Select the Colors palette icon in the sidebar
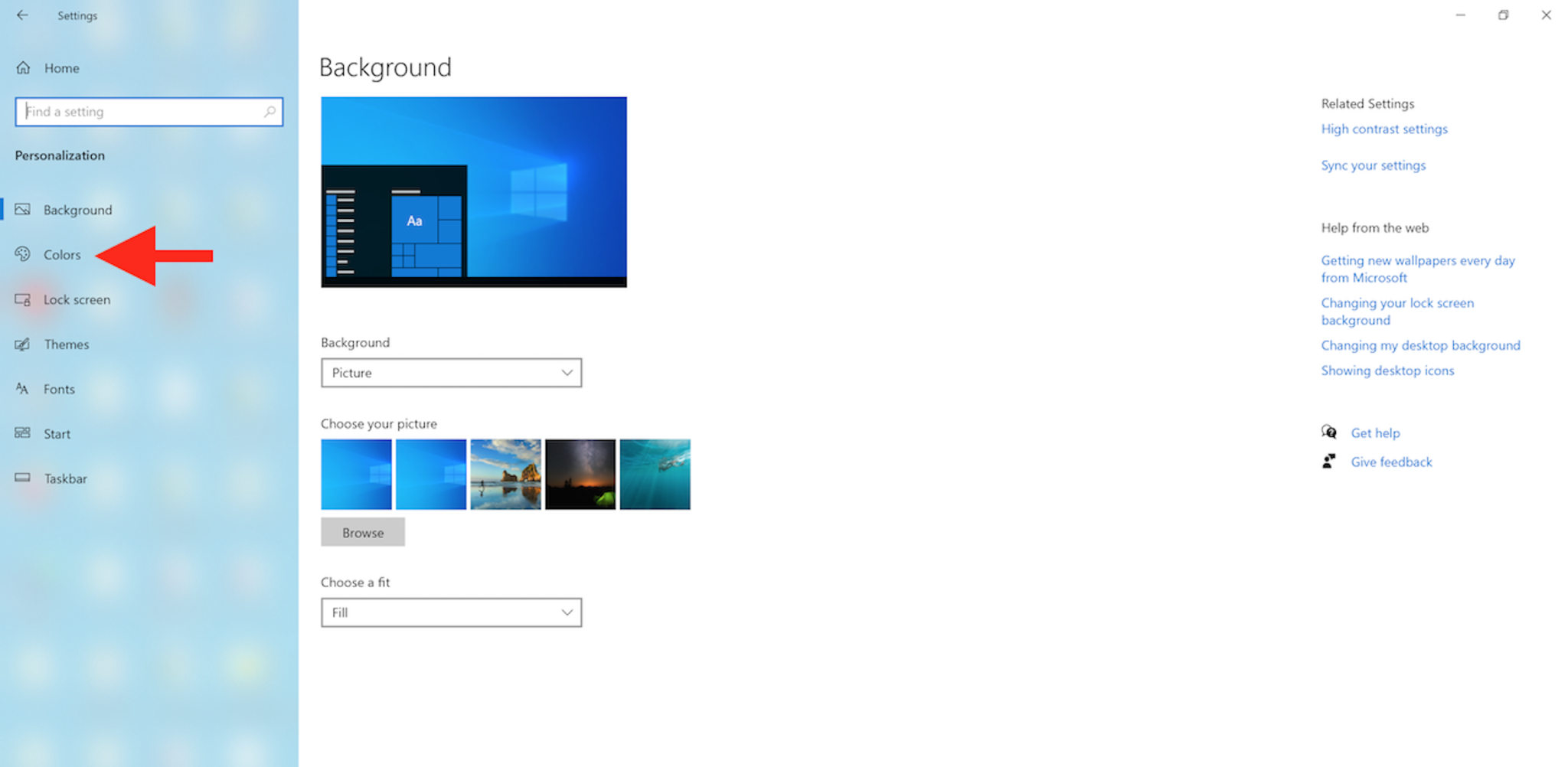This screenshot has height=767, width=1568. 23,254
